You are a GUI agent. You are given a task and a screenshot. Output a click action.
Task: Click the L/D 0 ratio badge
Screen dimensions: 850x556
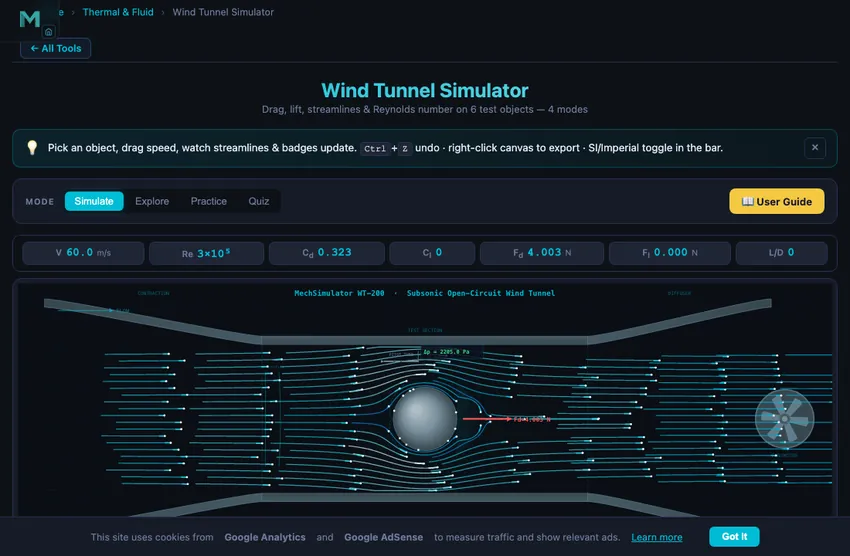click(781, 253)
